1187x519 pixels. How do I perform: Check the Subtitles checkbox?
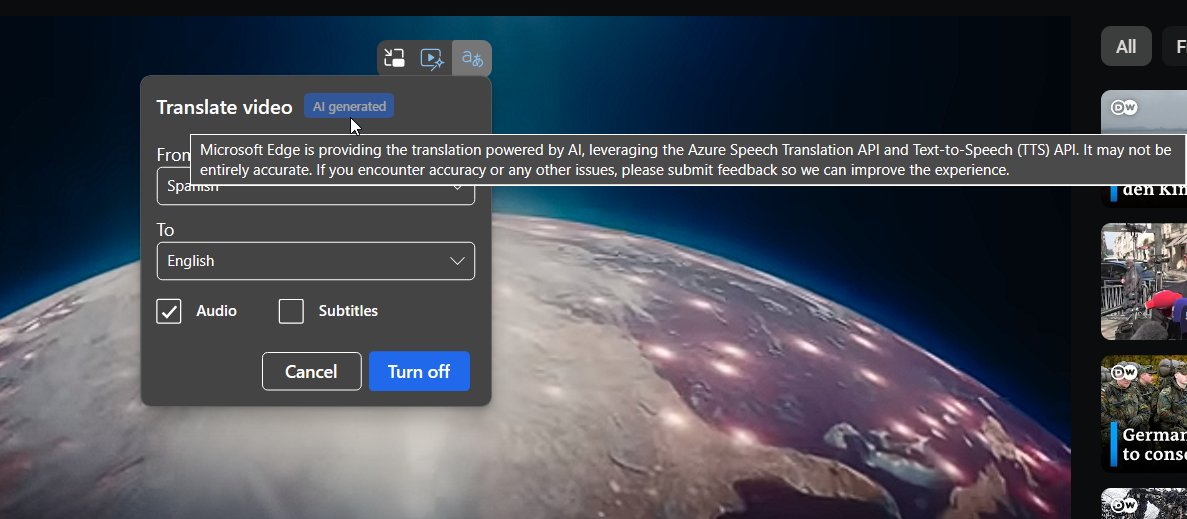point(291,311)
